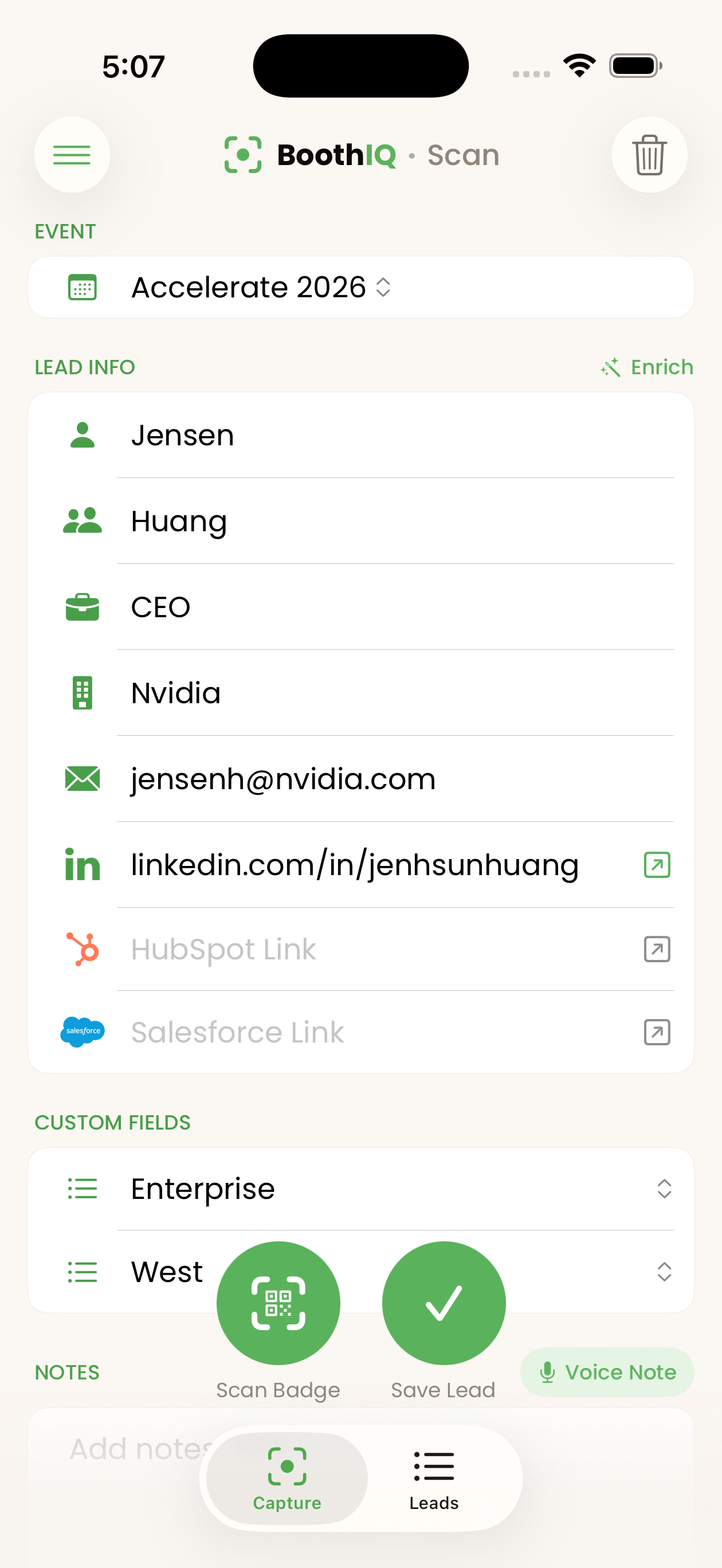Tap the BoothIQ logo icon
This screenshot has height=1568, width=722.
[x=243, y=155]
